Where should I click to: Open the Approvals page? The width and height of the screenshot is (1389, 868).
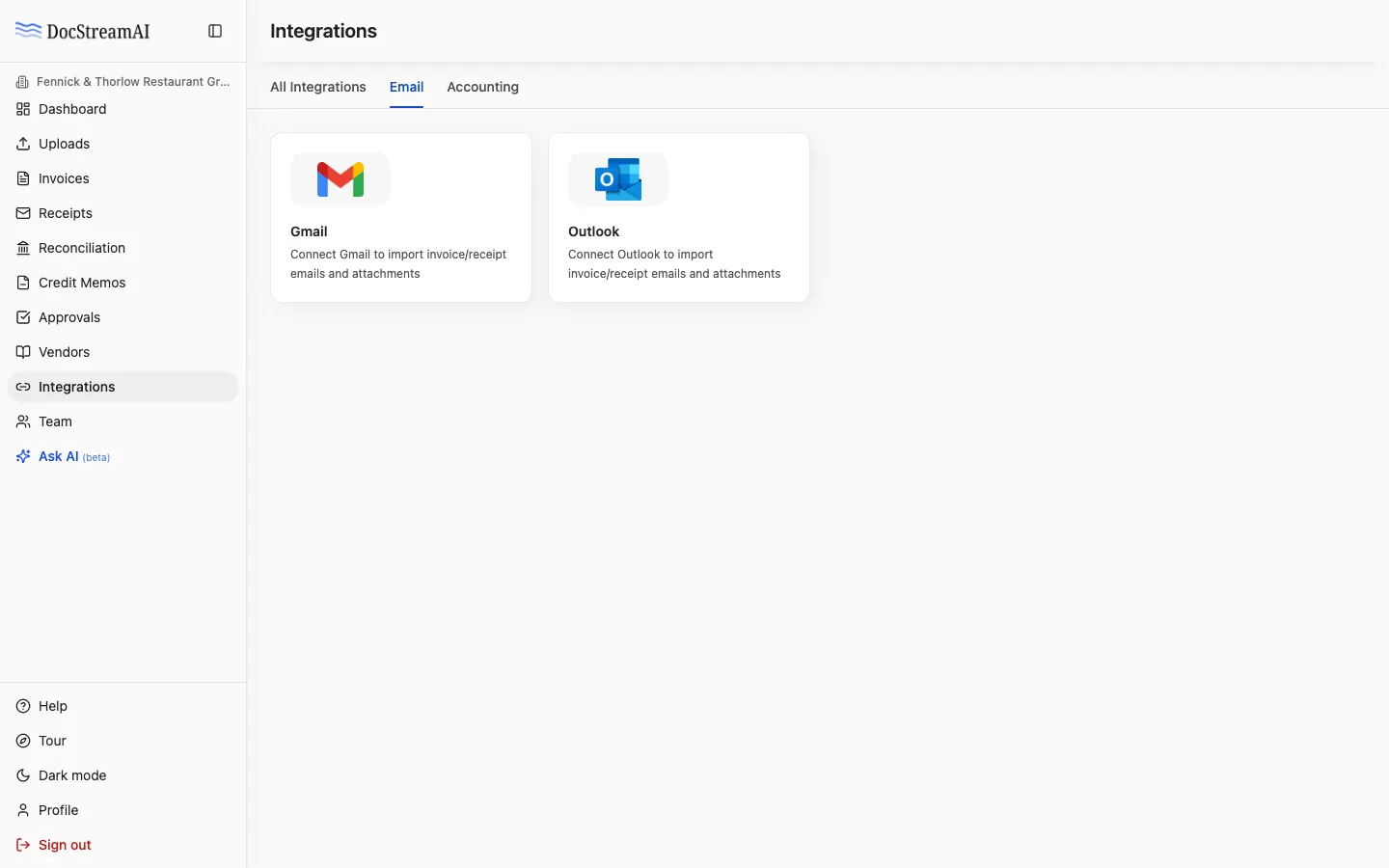point(123,317)
